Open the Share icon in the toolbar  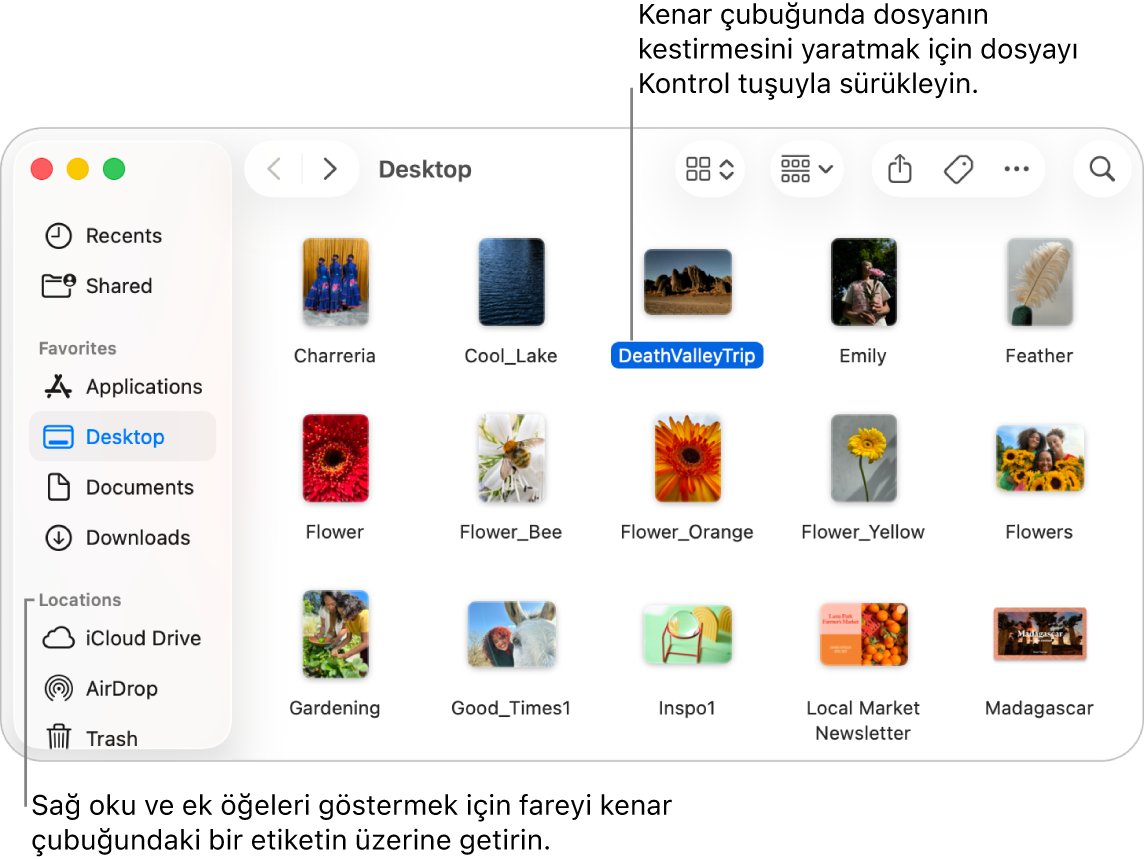898,169
